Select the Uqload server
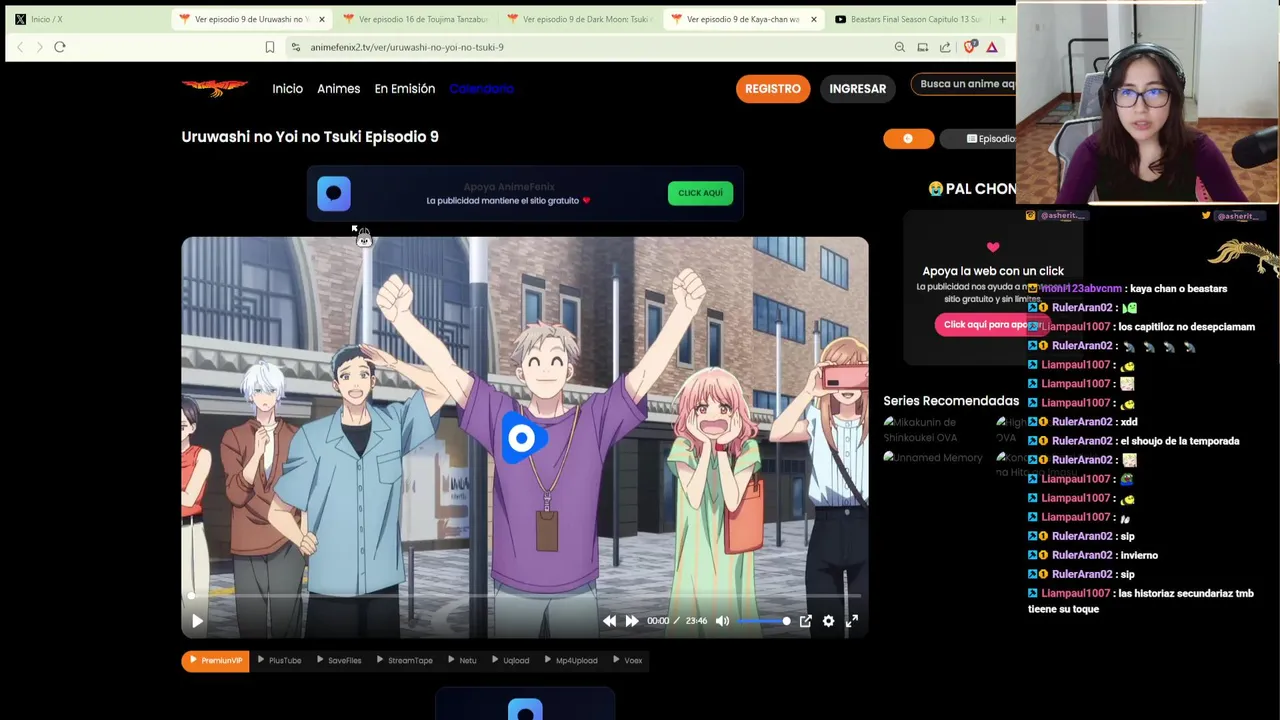This screenshot has height=720, width=1280. (x=511, y=661)
